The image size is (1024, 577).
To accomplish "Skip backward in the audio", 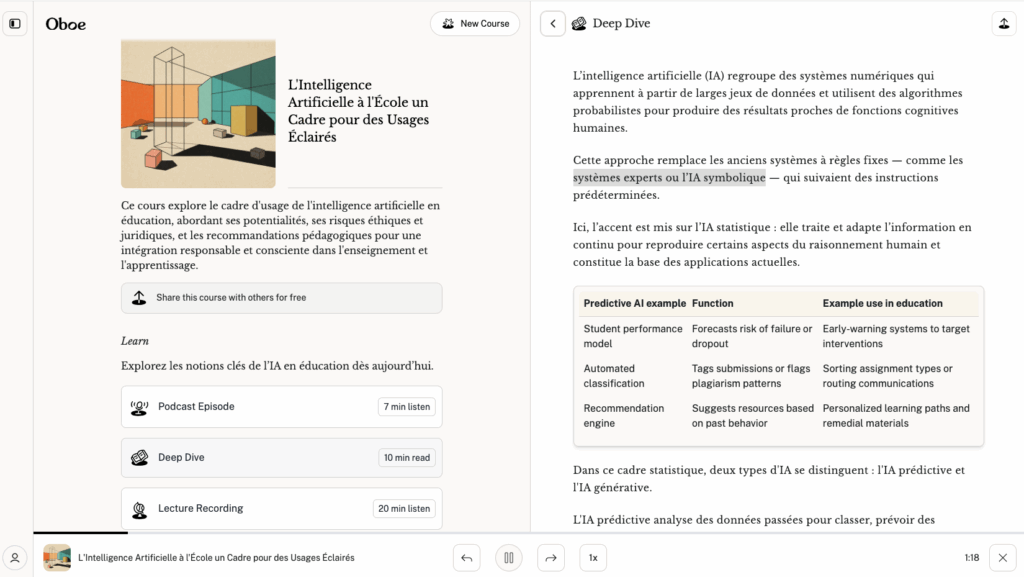I will click(x=466, y=558).
